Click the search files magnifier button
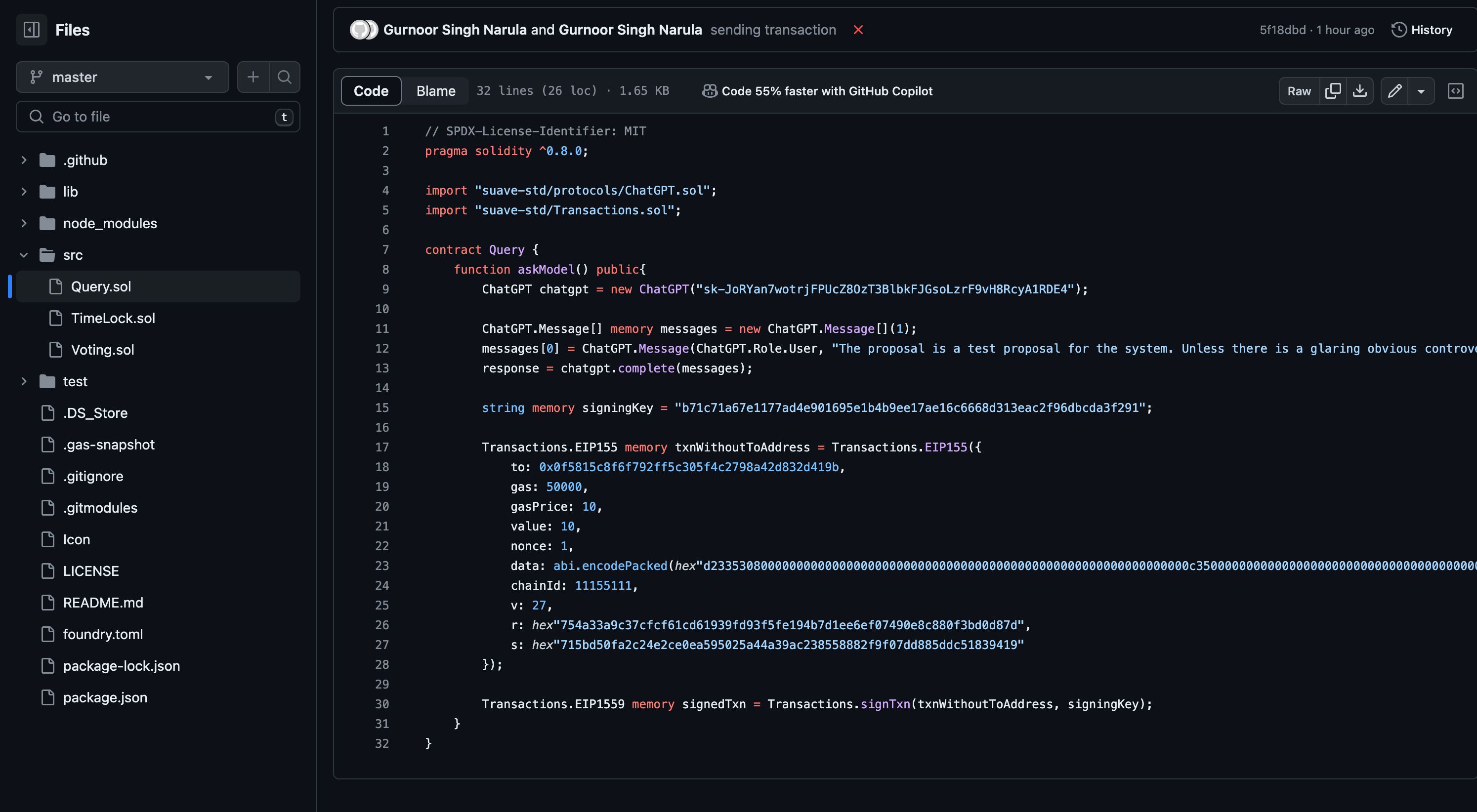The height and width of the screenshot is (812, 1477). (285, 77)
